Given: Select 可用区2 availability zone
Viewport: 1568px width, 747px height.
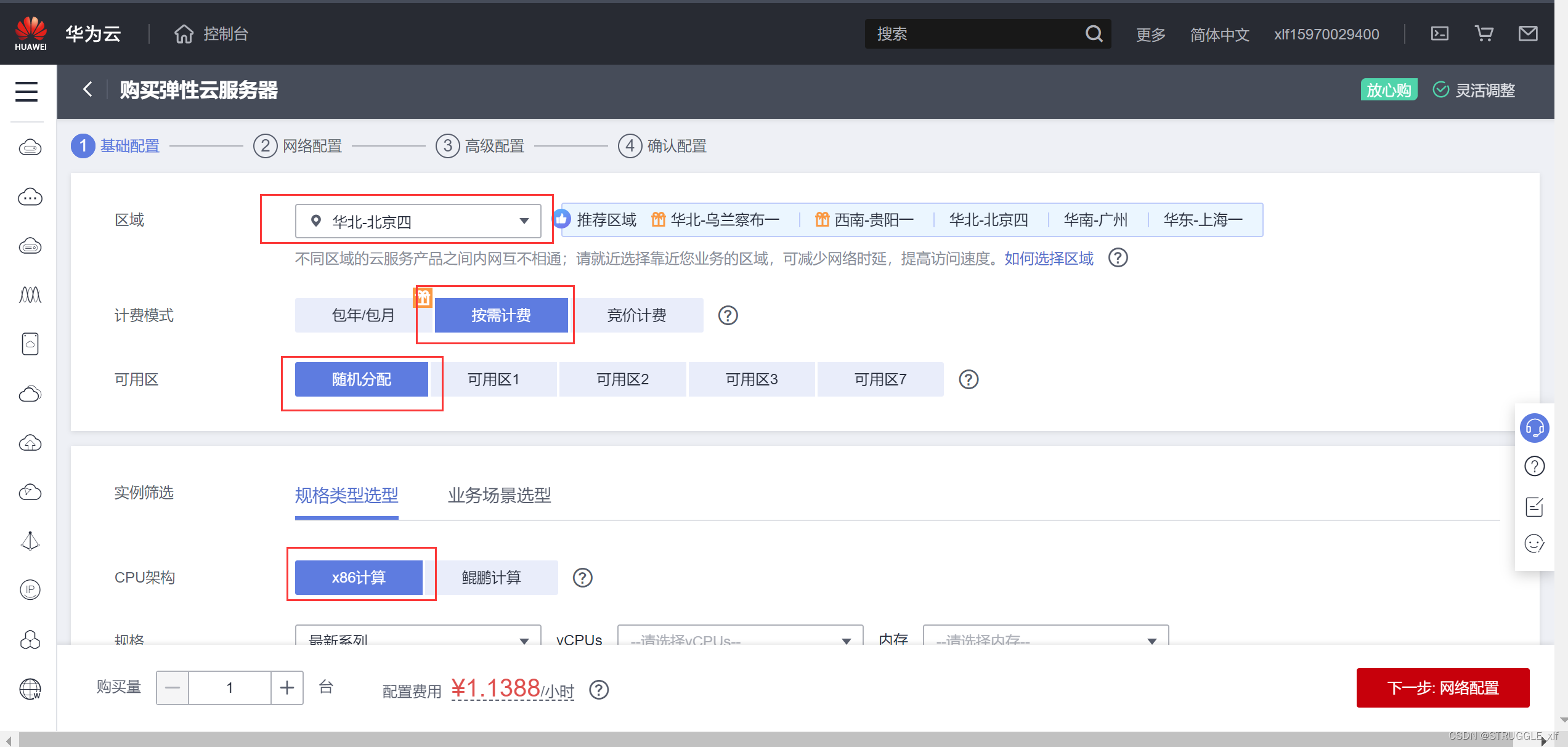Looking at the screenshot, I should (x=622, y=379).
